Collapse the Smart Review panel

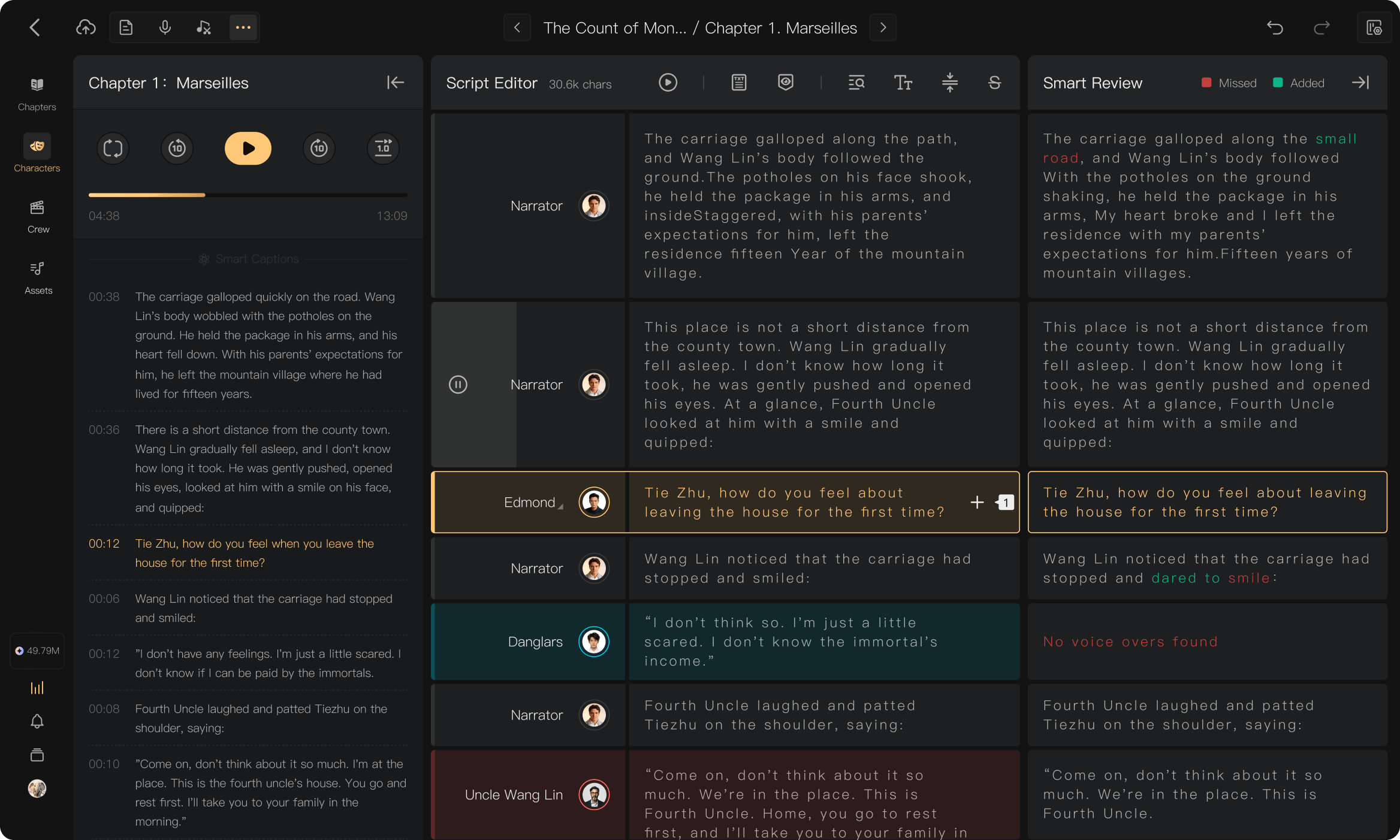click(x=1360, y=83)
